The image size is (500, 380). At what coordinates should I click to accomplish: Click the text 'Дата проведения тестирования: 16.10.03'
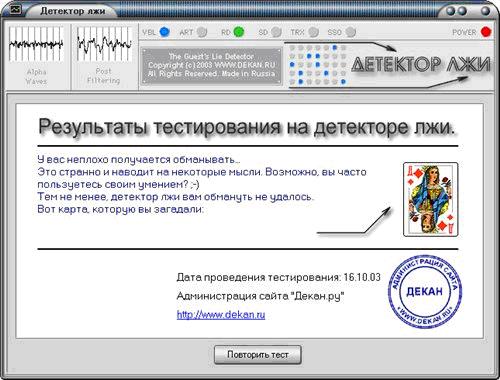pos(279,277)
